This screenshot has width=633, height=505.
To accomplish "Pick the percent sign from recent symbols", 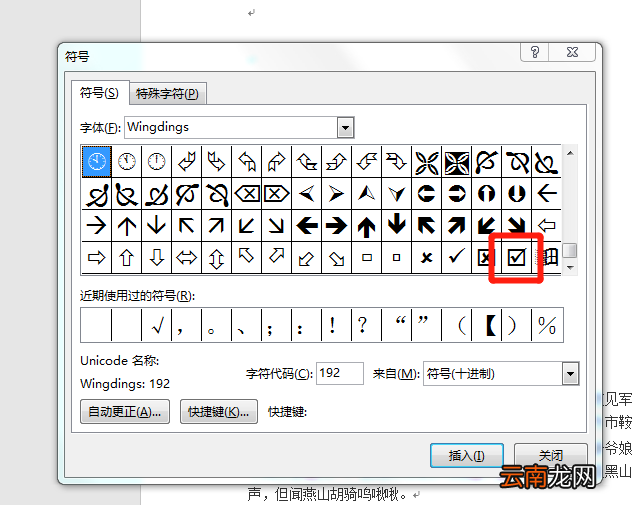I will [x=547, y=325].
